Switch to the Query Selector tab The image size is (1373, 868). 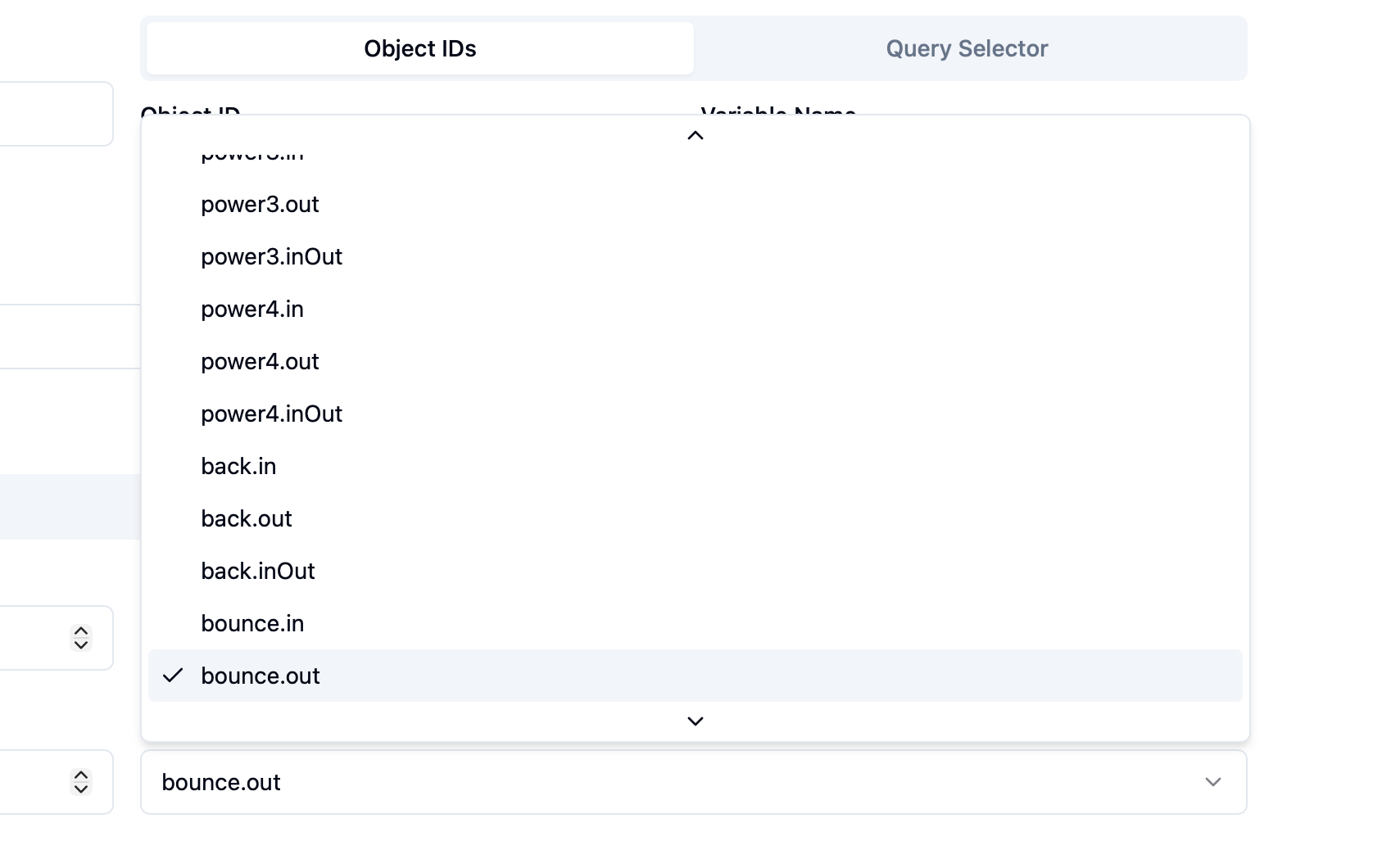(967, 48)
